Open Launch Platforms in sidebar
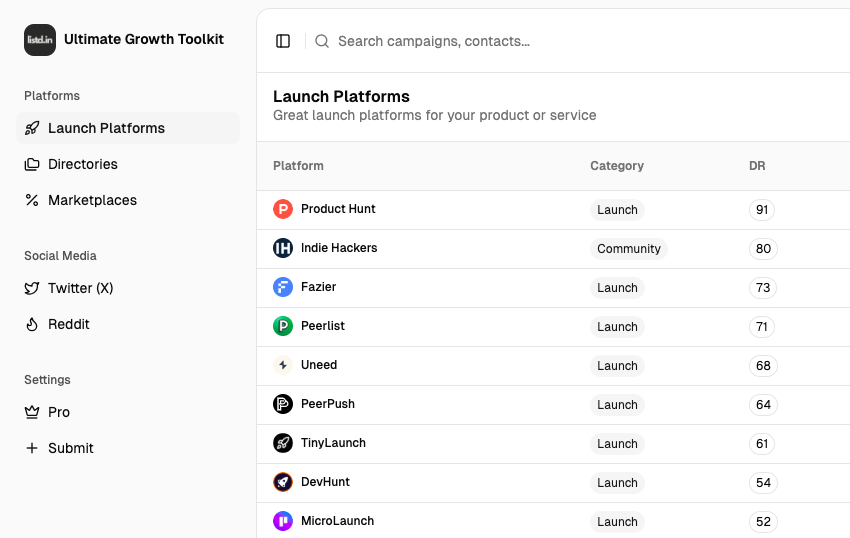The image size is (850, 538). [x=106, y=128]
